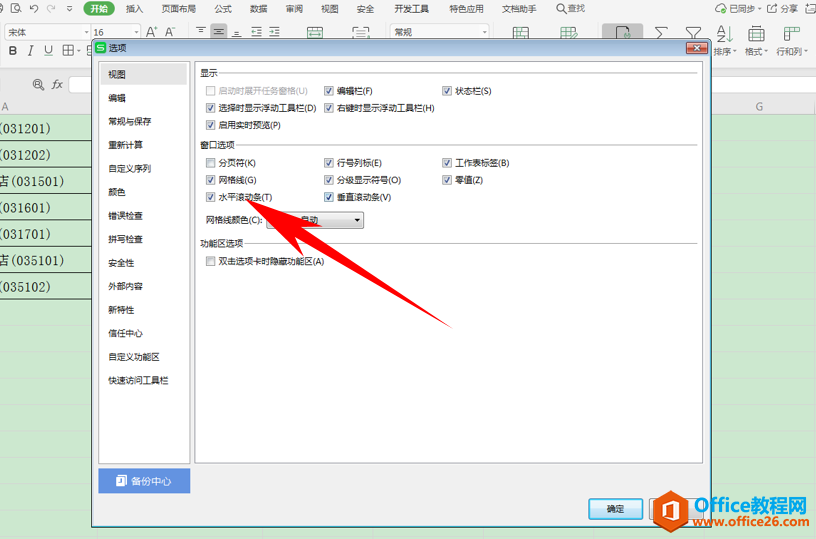Click the wrap text icon

click(360, 32)
